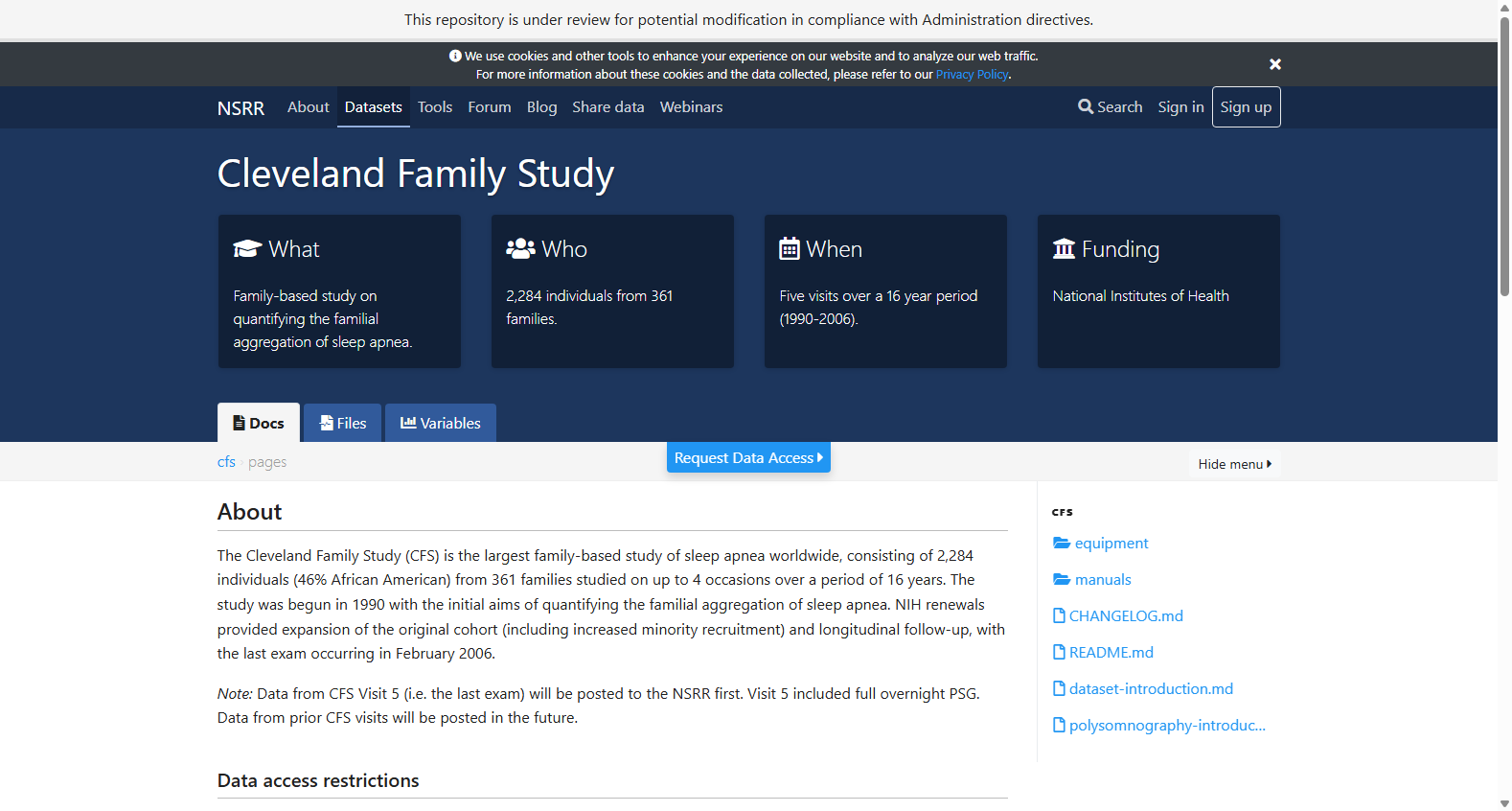Screen dimensions: 1512x811
Task: Click the Sign up button
Action: click(1246, 107)
